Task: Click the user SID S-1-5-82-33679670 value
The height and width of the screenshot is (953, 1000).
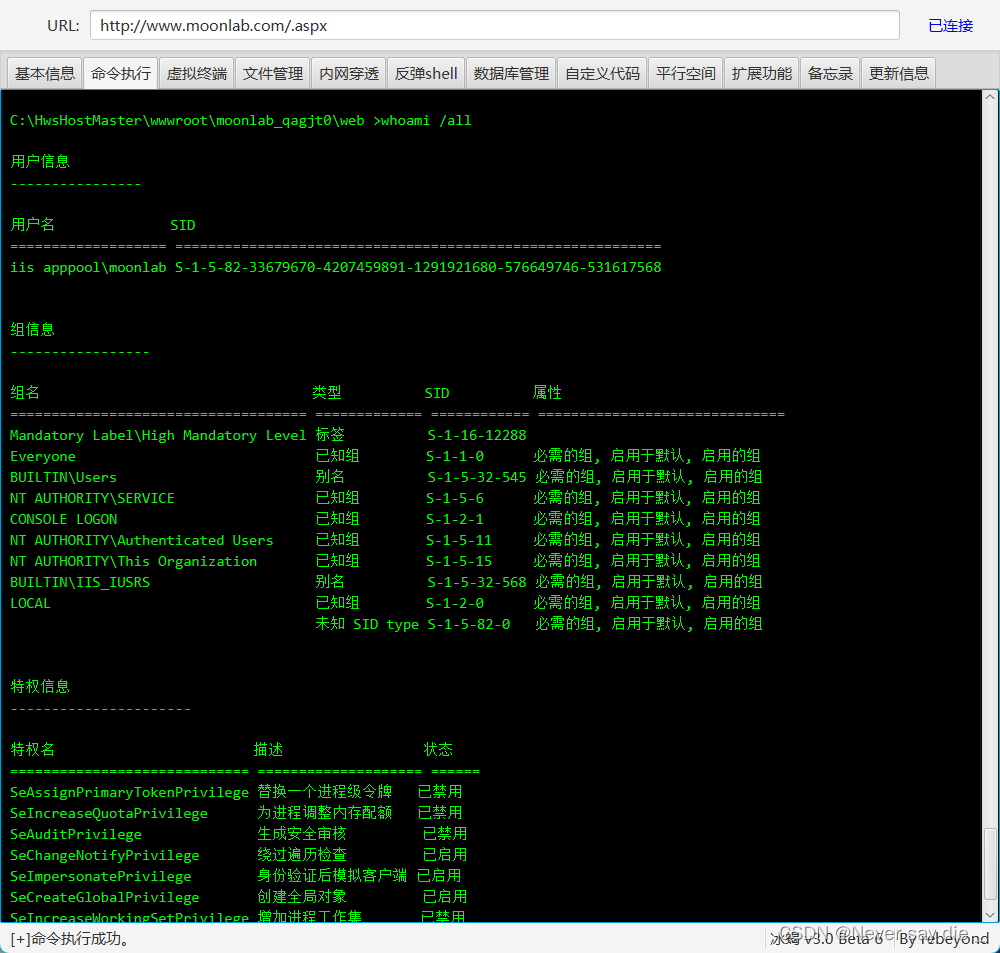Action: tap(418, 267)
